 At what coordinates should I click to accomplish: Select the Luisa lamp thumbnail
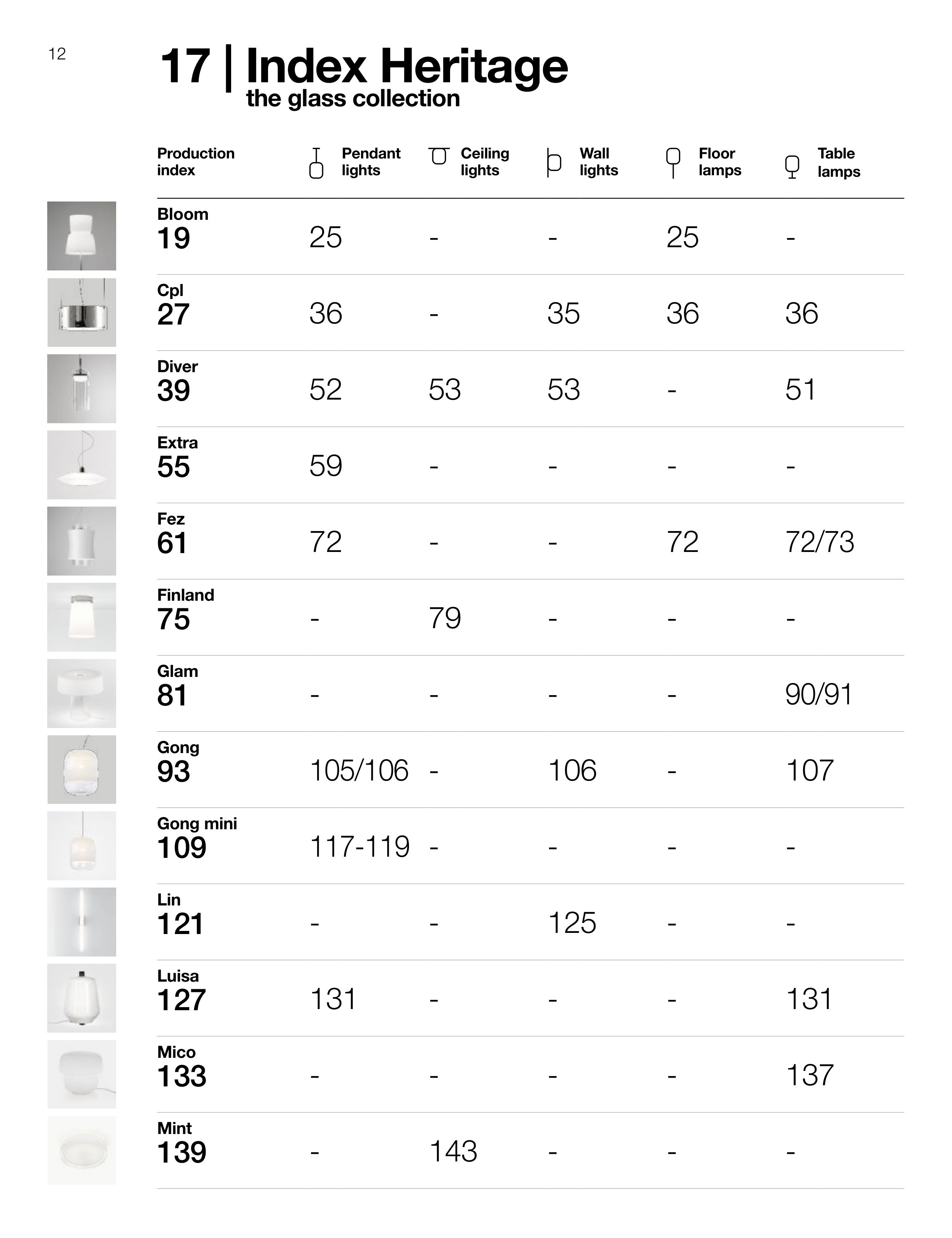pyautogui.click(x=81, y=998)
